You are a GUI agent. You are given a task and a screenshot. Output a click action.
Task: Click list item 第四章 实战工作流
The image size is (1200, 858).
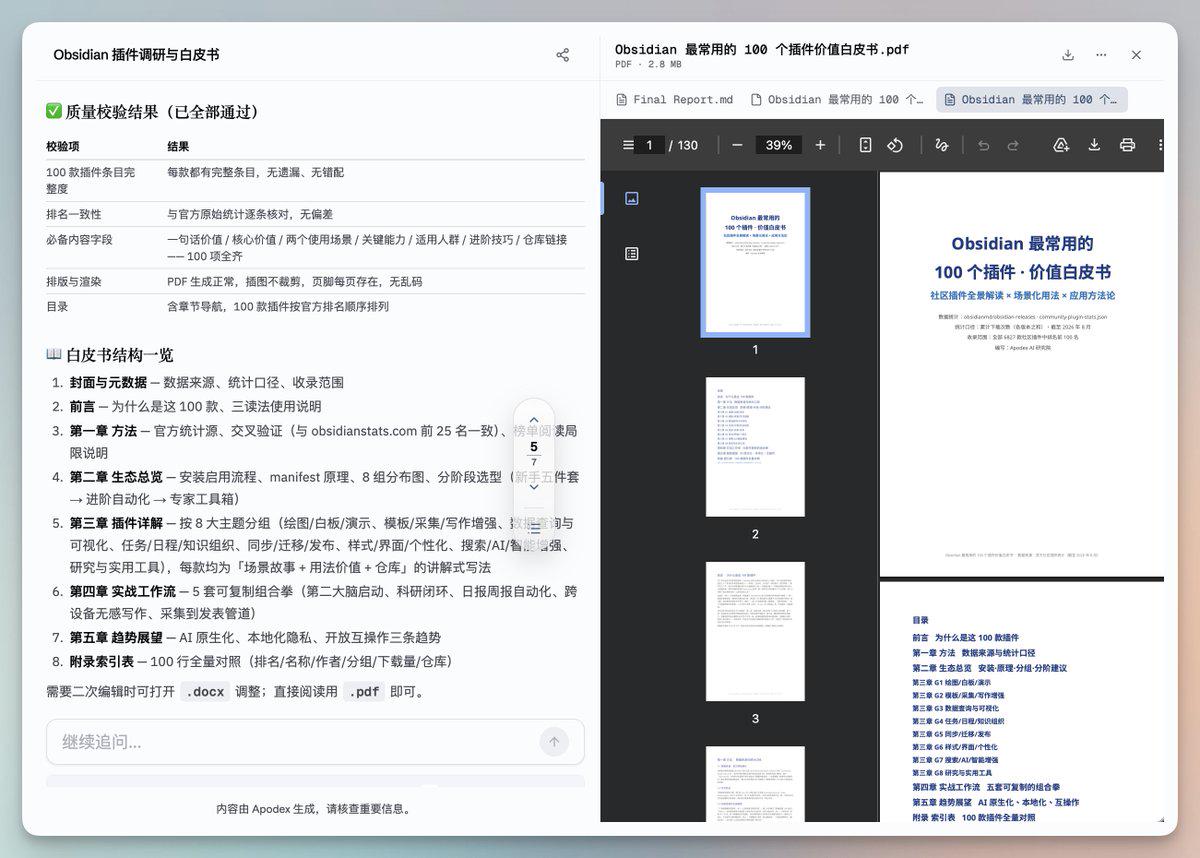point(122,591)
